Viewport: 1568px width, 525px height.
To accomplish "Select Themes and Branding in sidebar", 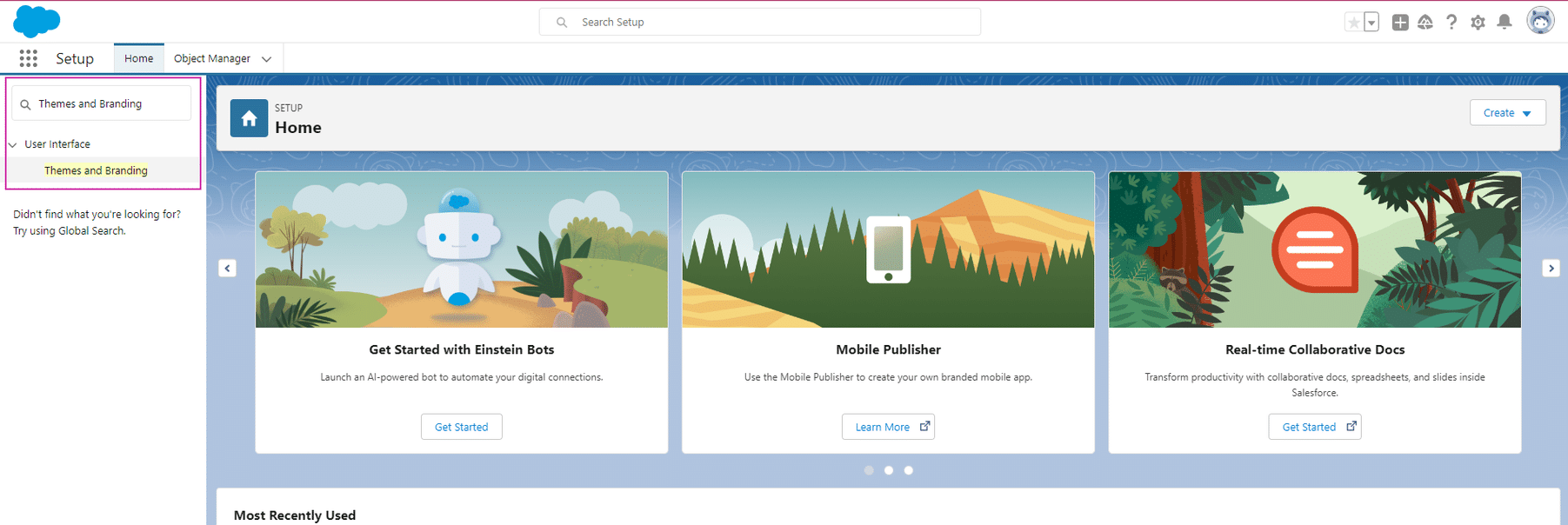I will tap(96, 170).
